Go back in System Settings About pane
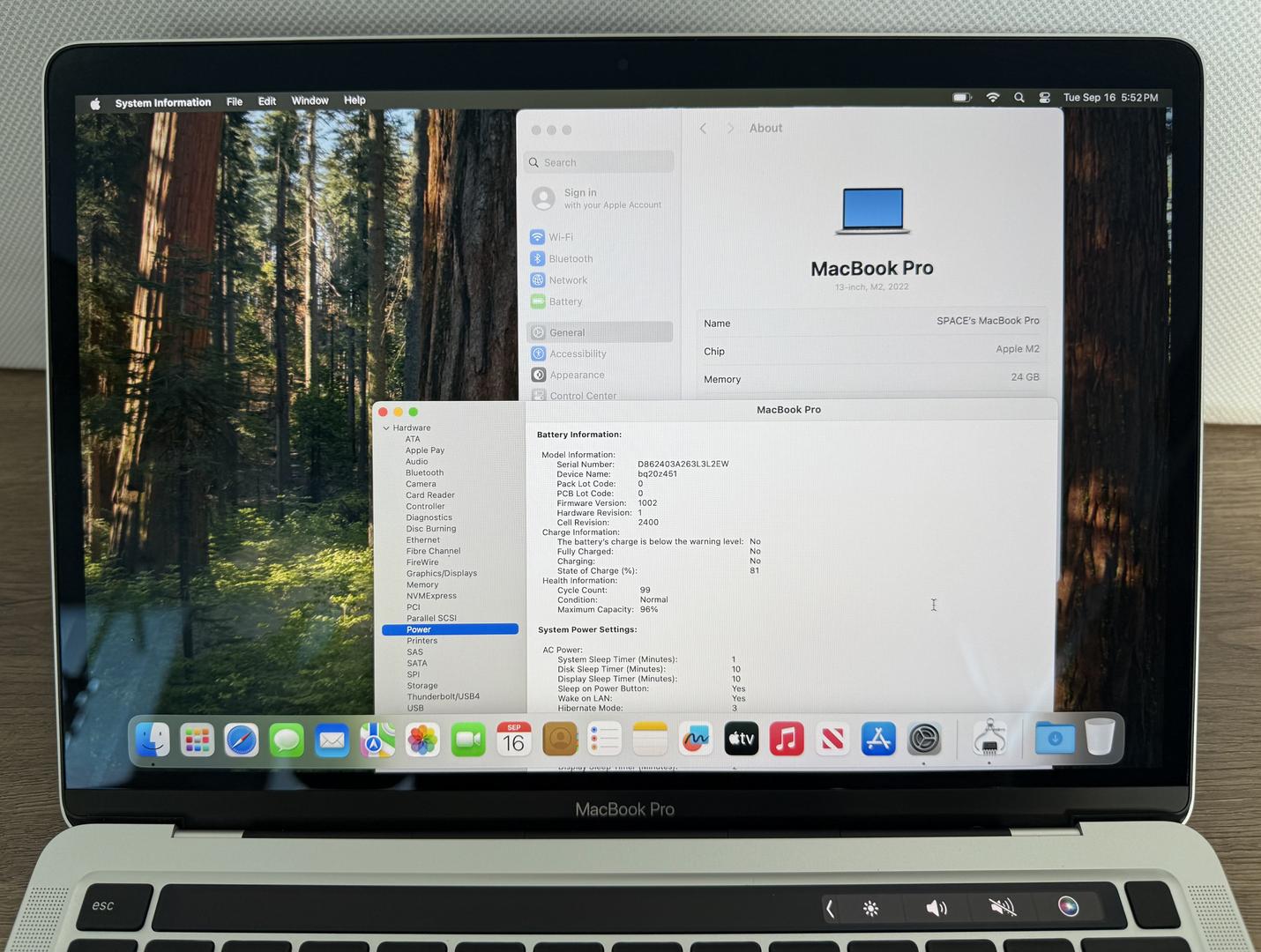This screenshot has height=952, width=1261. 703,129
